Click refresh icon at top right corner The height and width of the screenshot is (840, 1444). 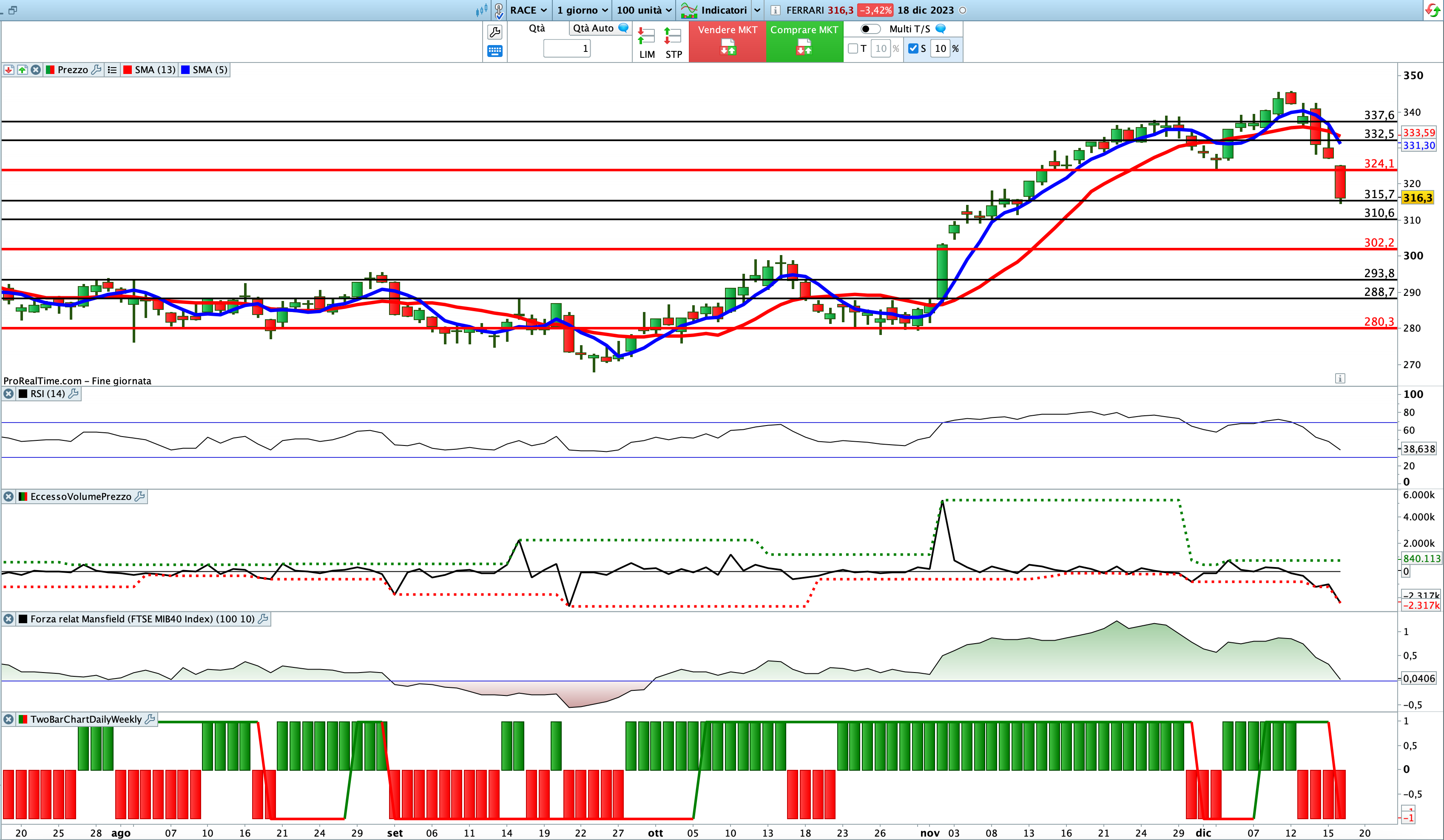(x=1433, y=10)
